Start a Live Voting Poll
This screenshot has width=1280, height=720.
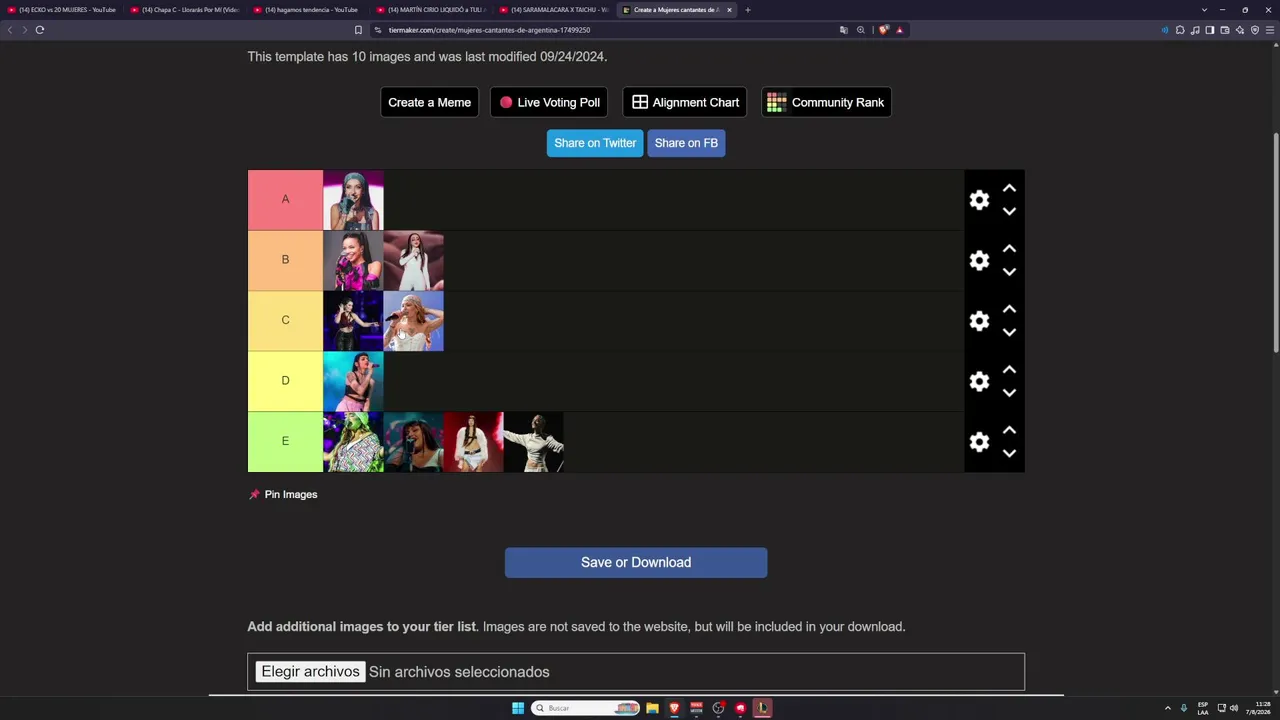[549, 102]
